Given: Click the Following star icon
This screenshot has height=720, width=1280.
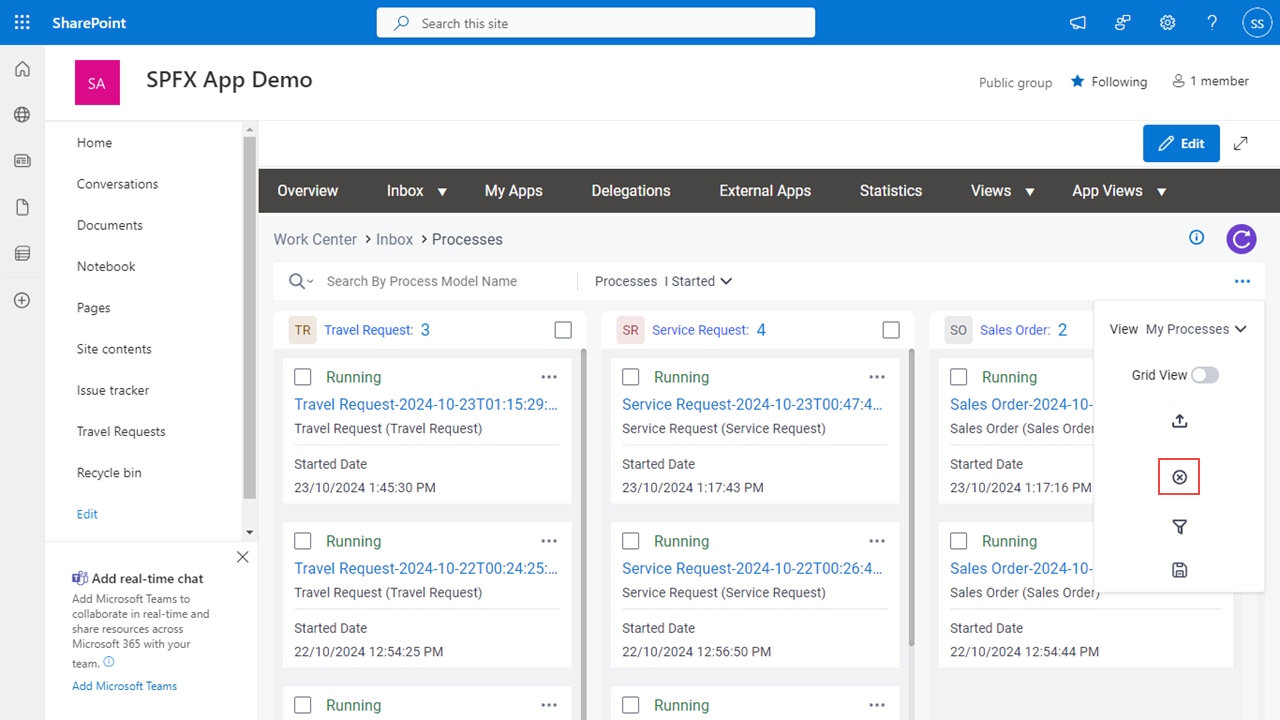Looking at the screenshot, I should coord(1077,81).
